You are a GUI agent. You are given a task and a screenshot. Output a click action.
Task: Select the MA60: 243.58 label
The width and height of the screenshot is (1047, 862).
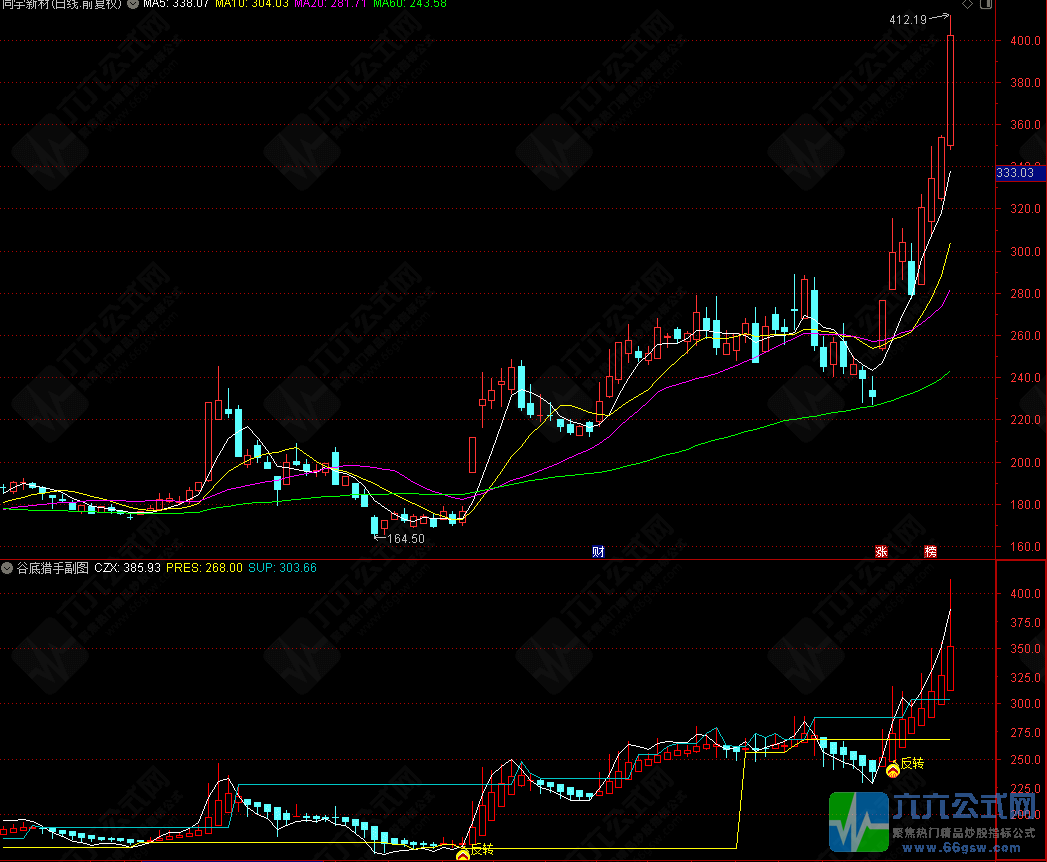point(410,3)
